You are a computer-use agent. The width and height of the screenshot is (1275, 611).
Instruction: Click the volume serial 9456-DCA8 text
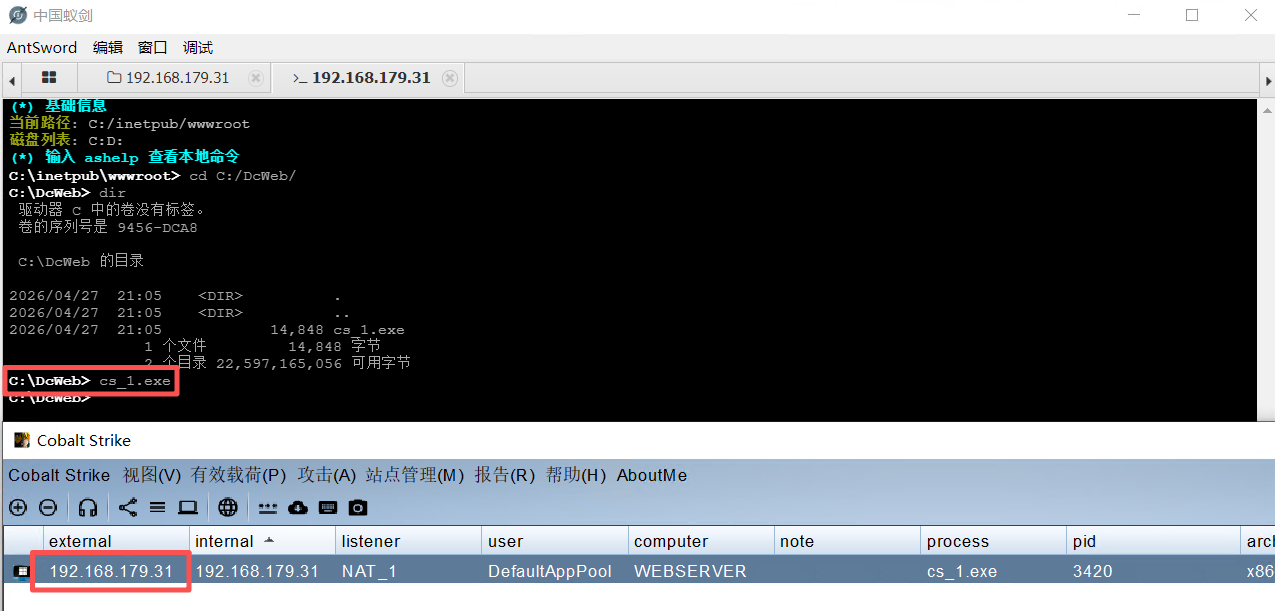click(156, 227)
